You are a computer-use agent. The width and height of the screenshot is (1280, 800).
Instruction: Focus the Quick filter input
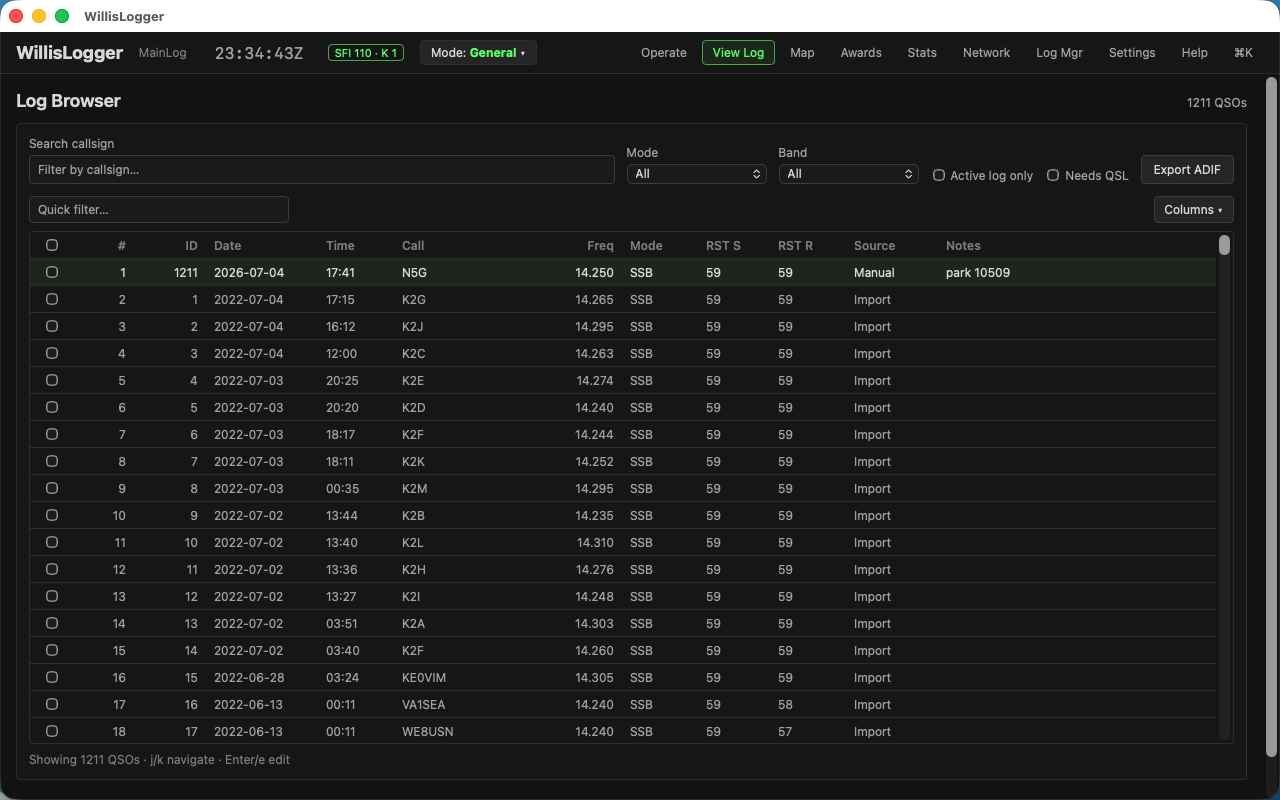pyautogui.click(x=159, y=210)
